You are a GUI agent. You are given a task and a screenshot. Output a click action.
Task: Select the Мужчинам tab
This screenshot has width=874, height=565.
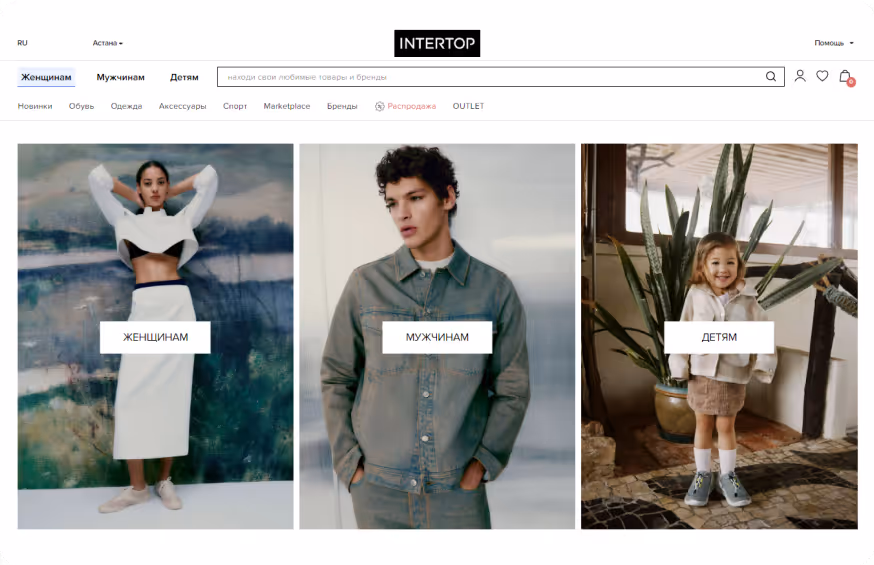120,77
